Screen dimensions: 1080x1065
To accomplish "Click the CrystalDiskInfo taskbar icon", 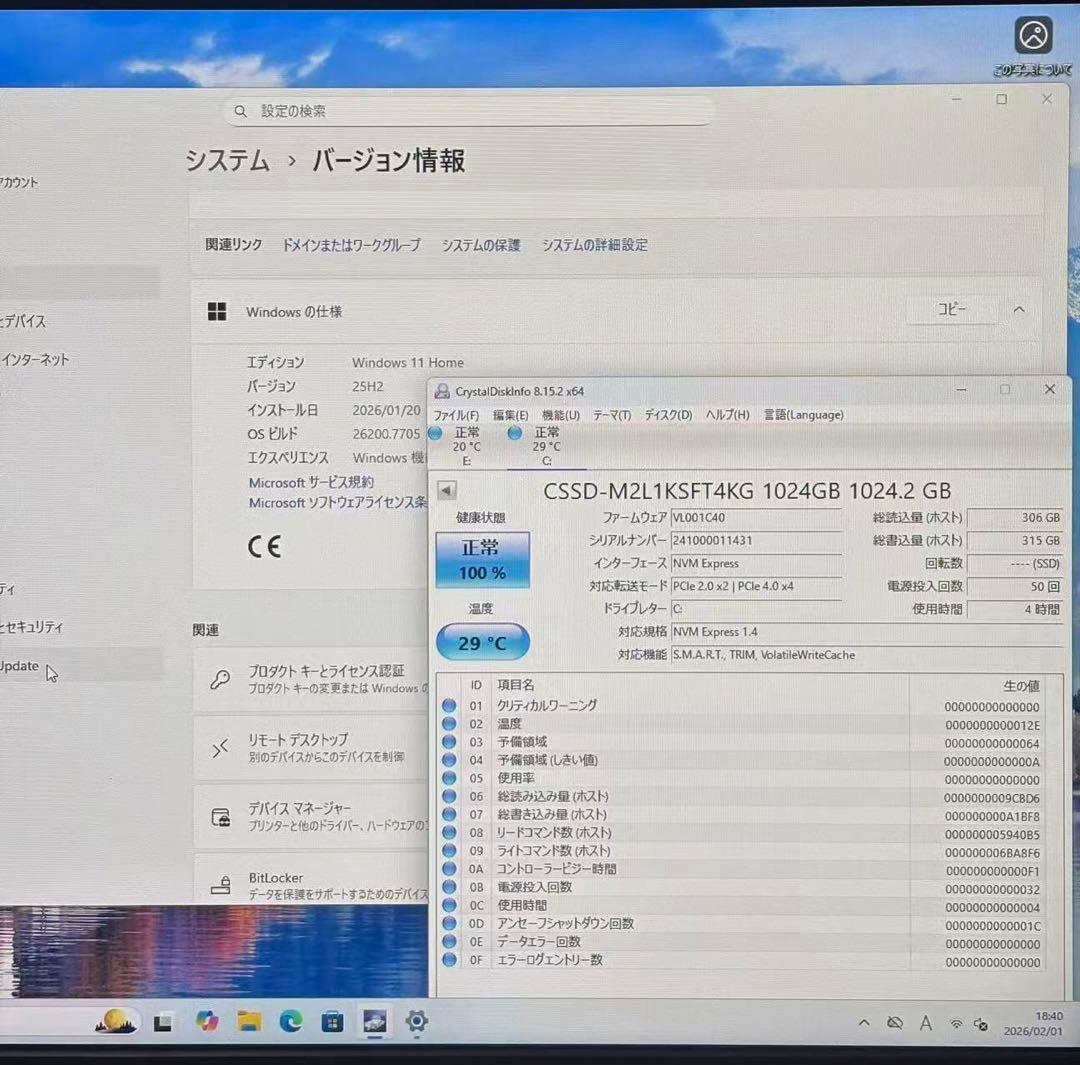I will click(x=374, y=1021).
